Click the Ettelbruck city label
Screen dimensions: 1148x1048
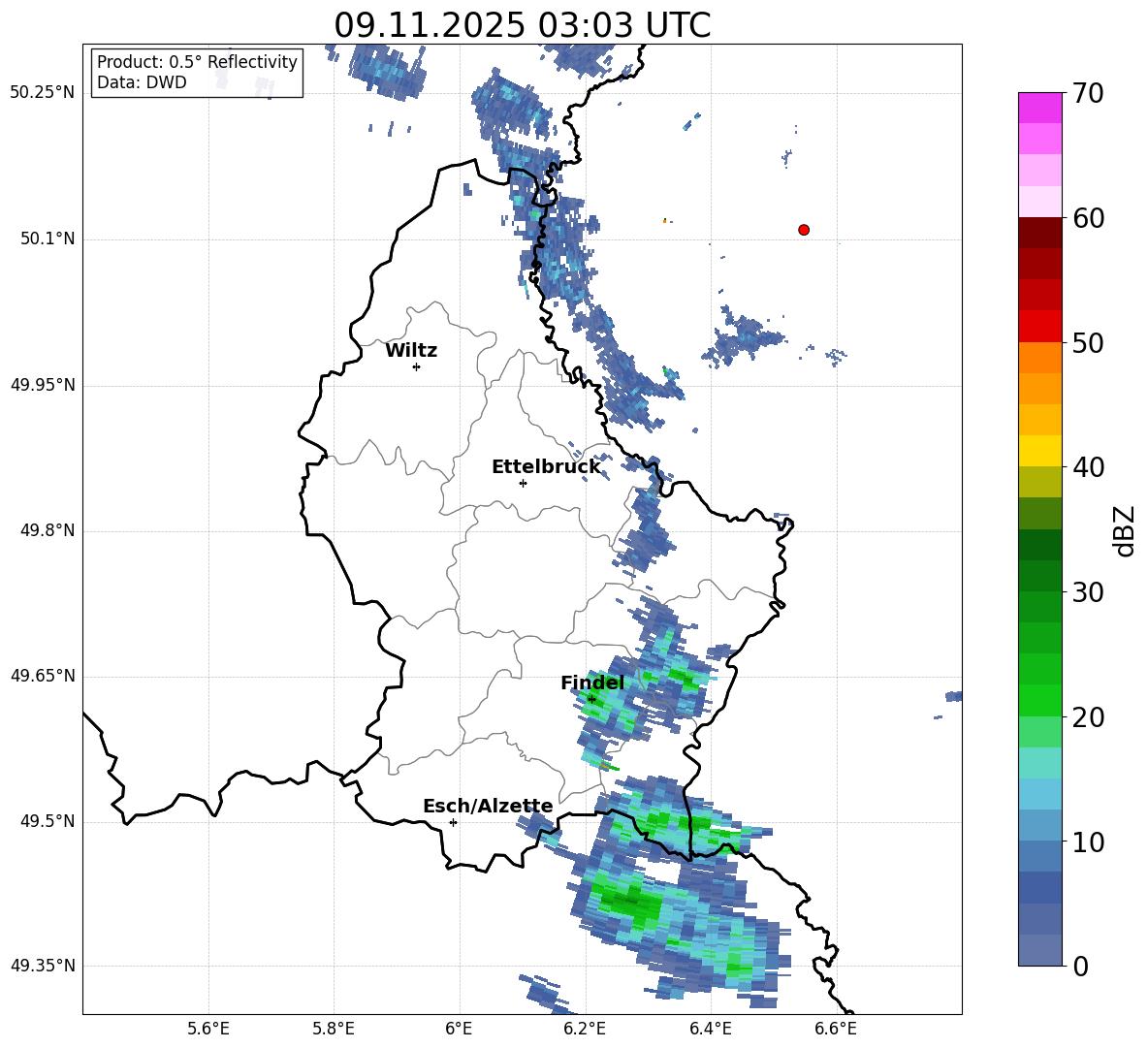[x=546, y=467]
